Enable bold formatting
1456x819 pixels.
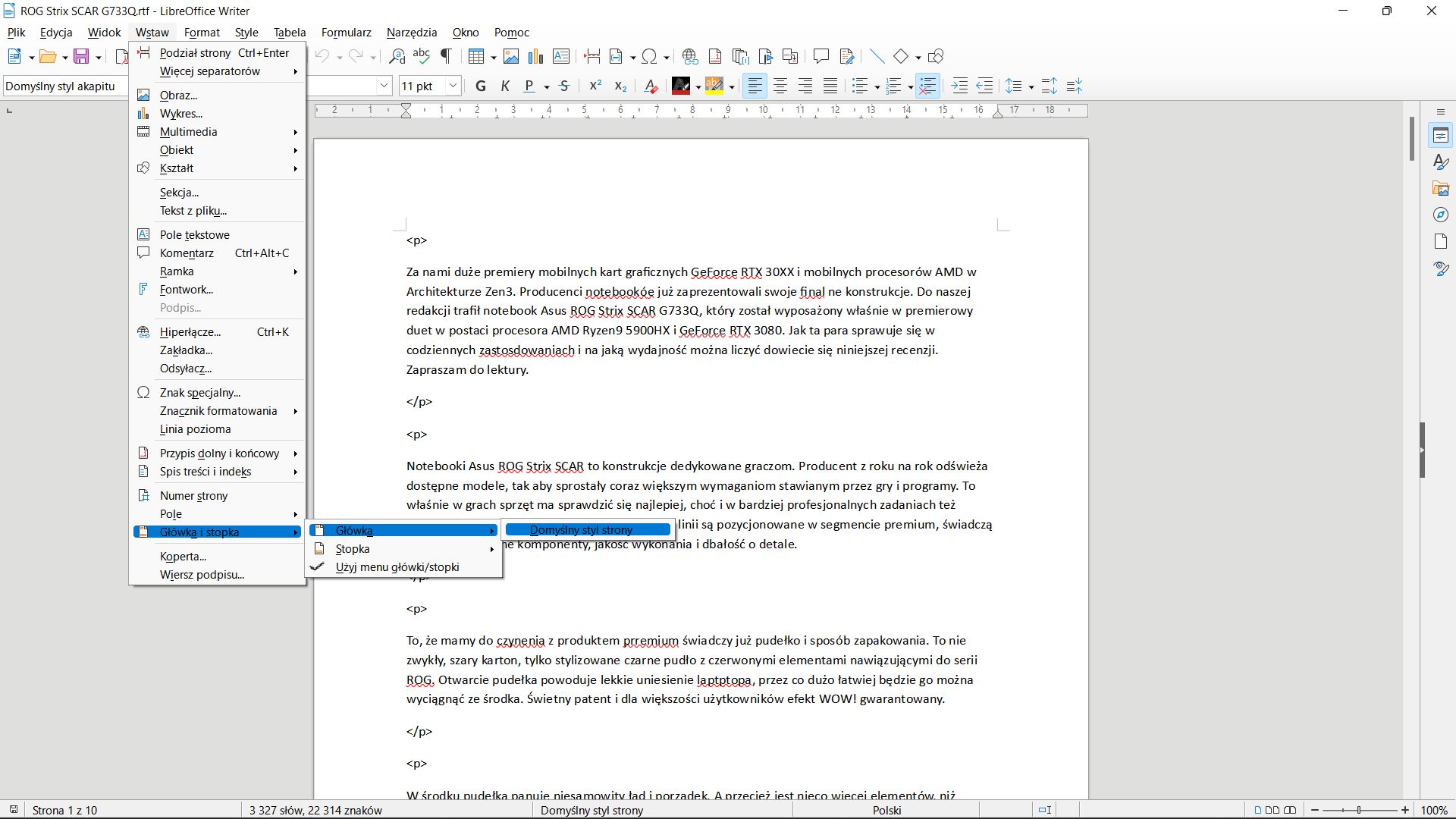[480, 86]
